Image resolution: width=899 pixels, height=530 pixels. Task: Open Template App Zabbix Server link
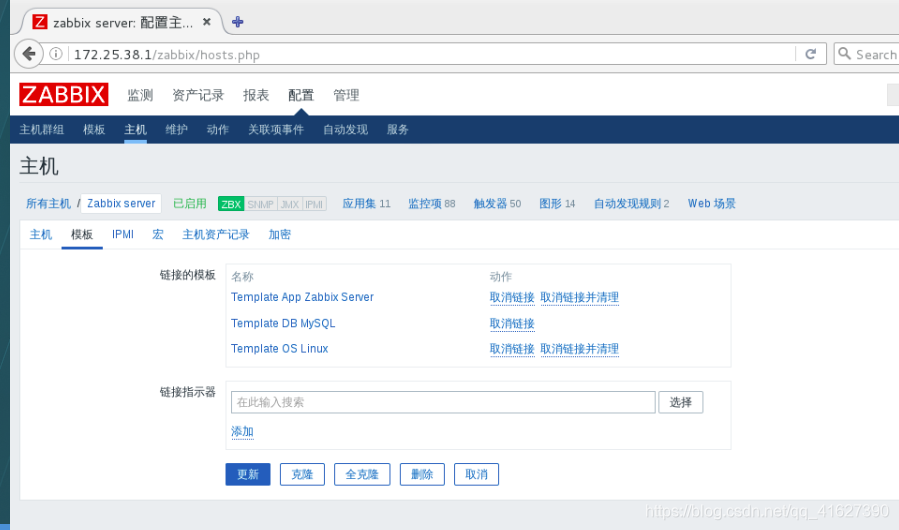point(302,297)
